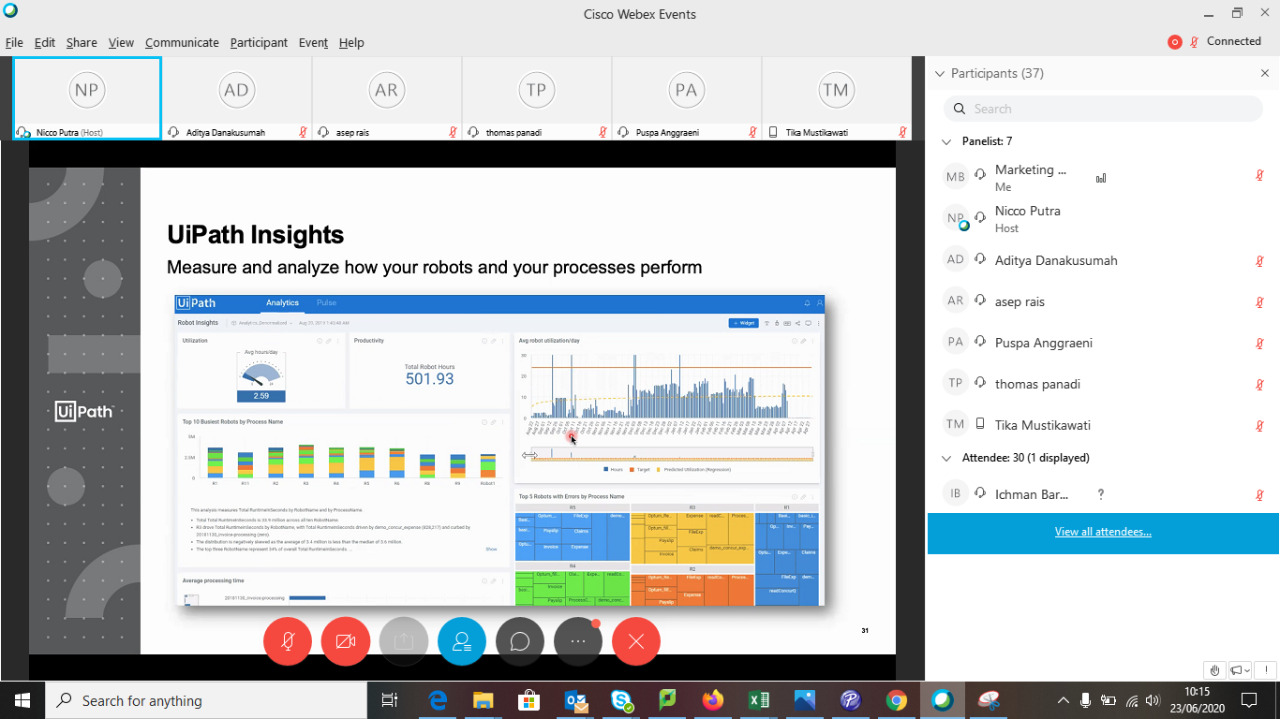Click muted mic icon beside asep rais in list
The height and width of the screenshot is (719, 1280).
tap(1260, 302)
